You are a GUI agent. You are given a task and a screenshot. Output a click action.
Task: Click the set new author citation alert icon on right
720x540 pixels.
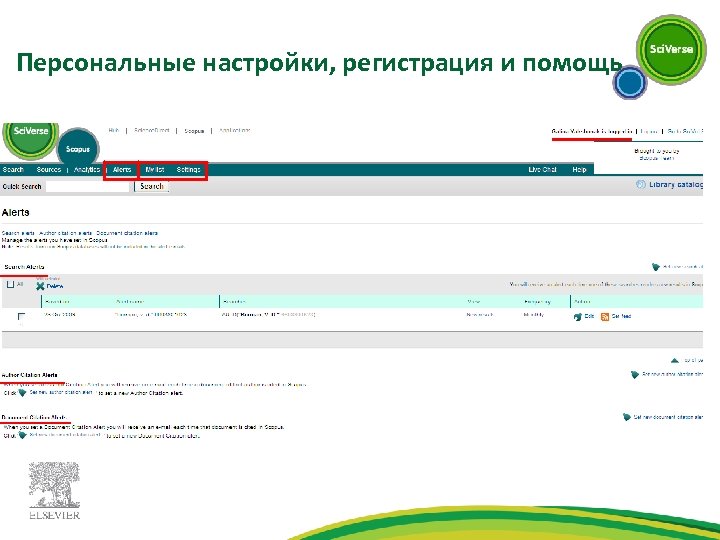(x=635, y=375)
